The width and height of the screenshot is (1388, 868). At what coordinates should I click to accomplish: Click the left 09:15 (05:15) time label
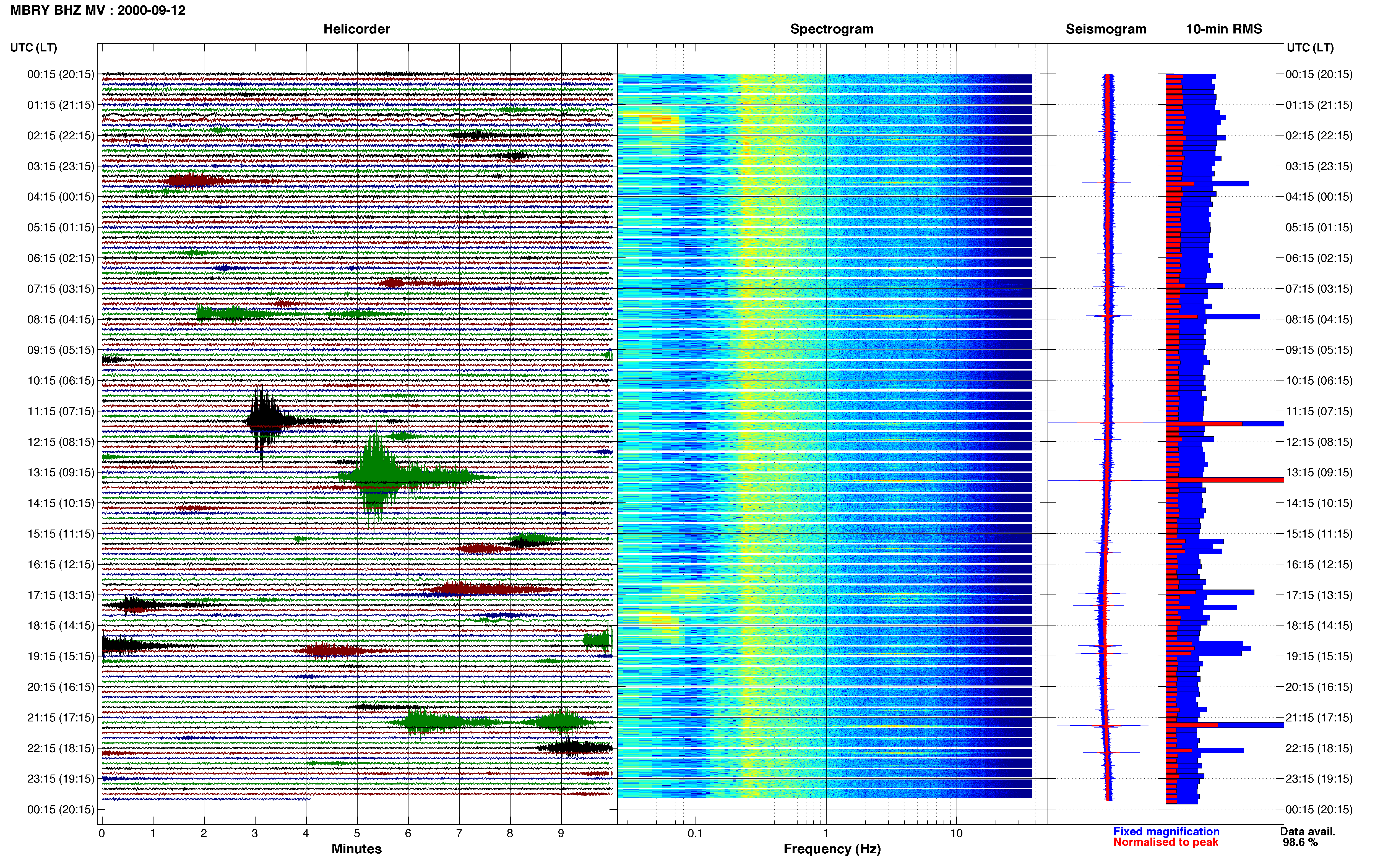61,350
